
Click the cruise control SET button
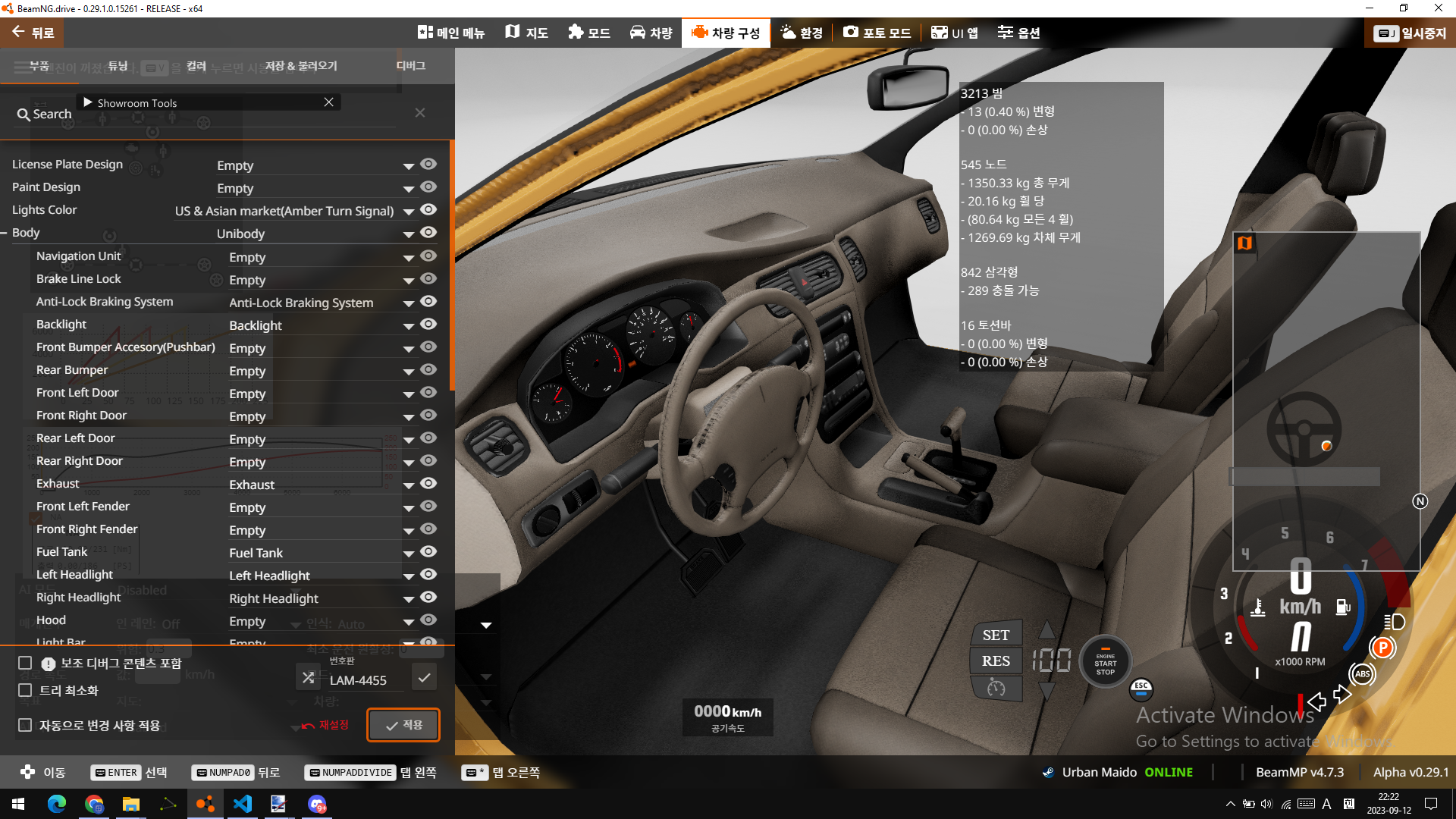point(996,635)
